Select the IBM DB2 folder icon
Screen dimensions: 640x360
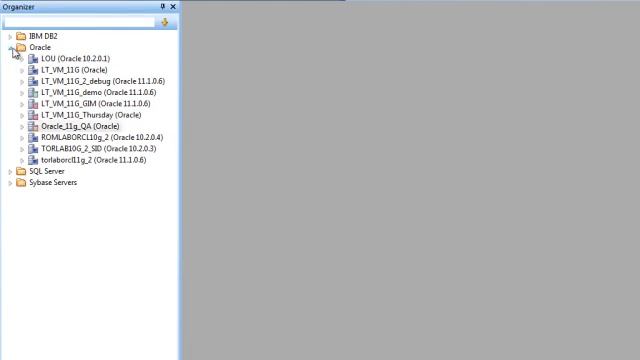[21, 36]
